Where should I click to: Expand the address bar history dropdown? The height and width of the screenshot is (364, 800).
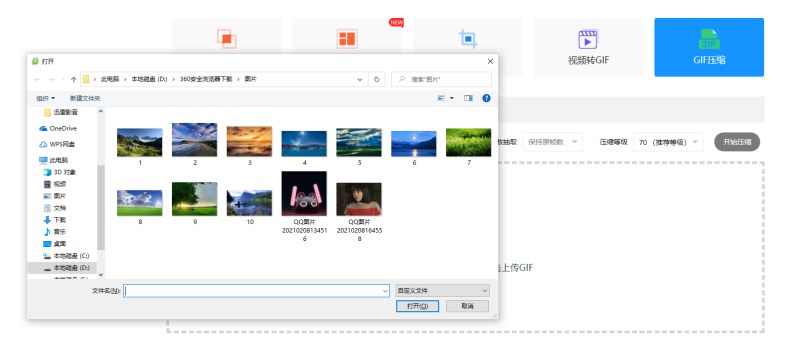tap(360, 79)
